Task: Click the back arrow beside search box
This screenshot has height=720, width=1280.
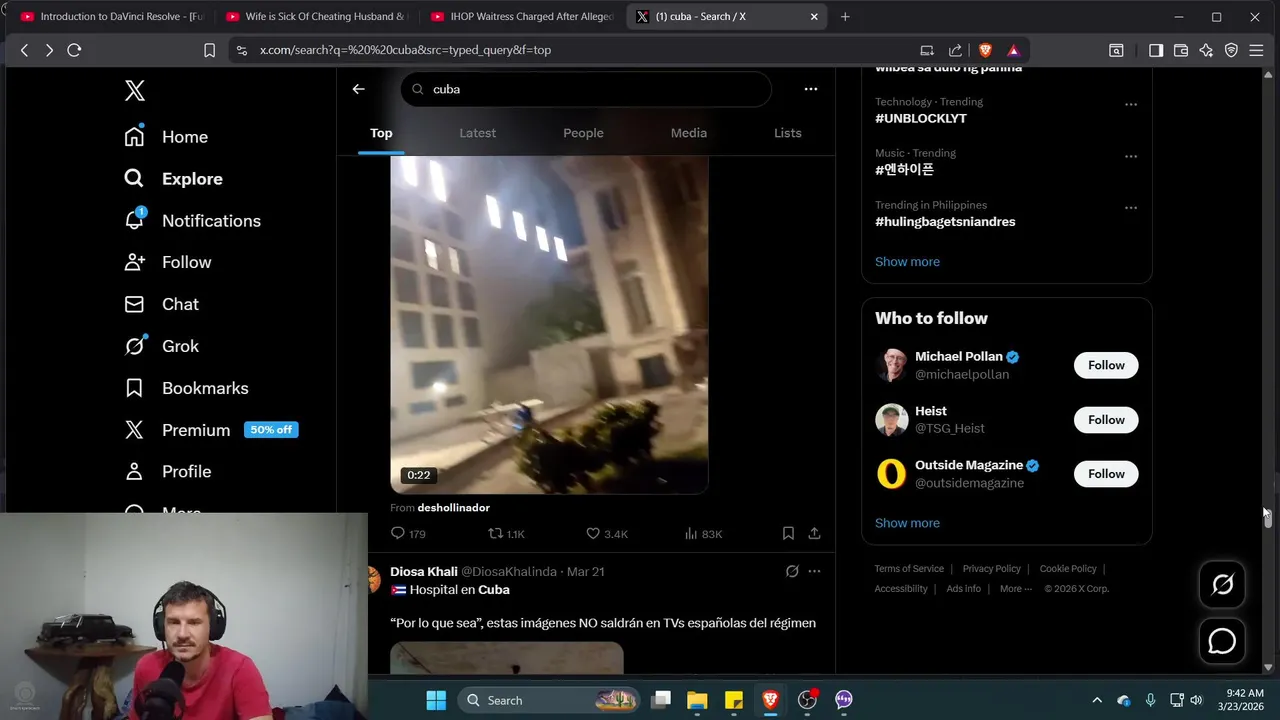Action: (x=358, y=89)
